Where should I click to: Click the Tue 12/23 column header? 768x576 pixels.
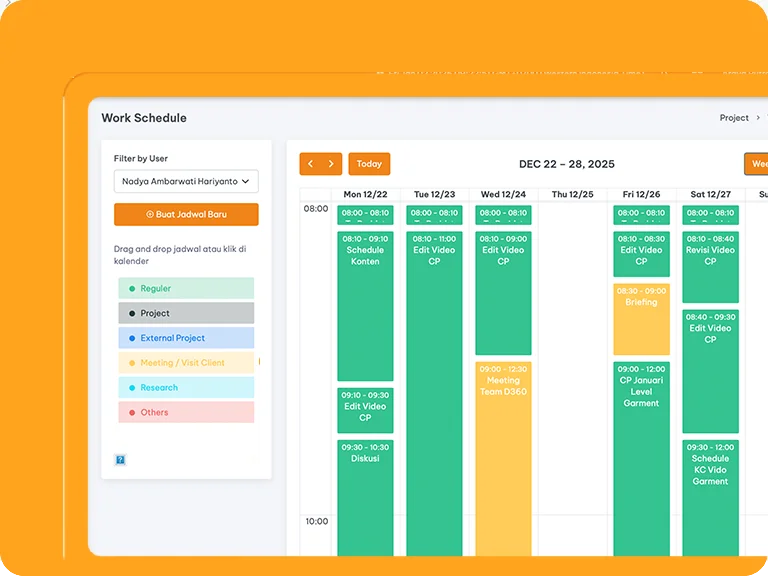pyautogui.click(x=434, y=194)
